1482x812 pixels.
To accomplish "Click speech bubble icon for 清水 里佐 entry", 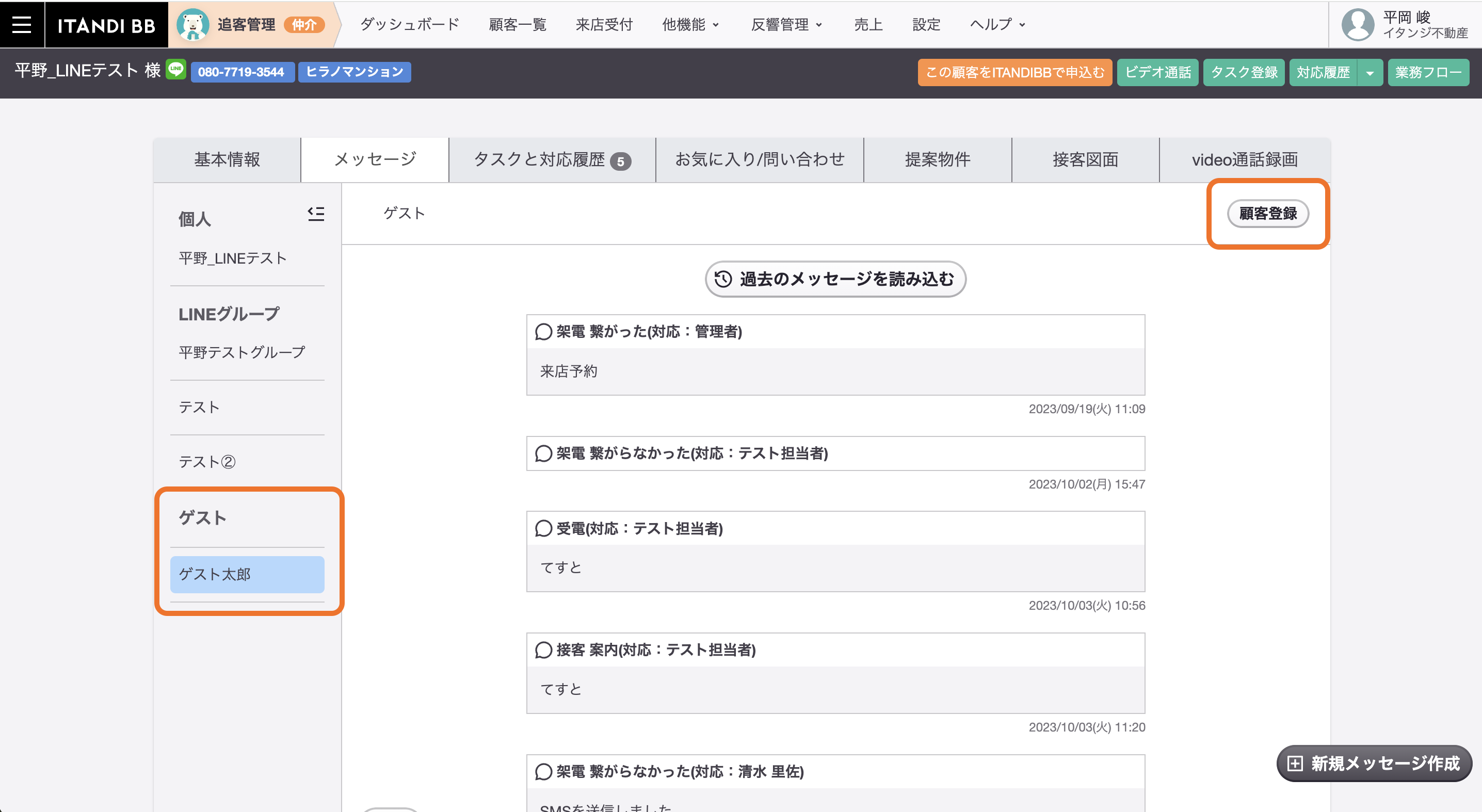I will point(543,772).
